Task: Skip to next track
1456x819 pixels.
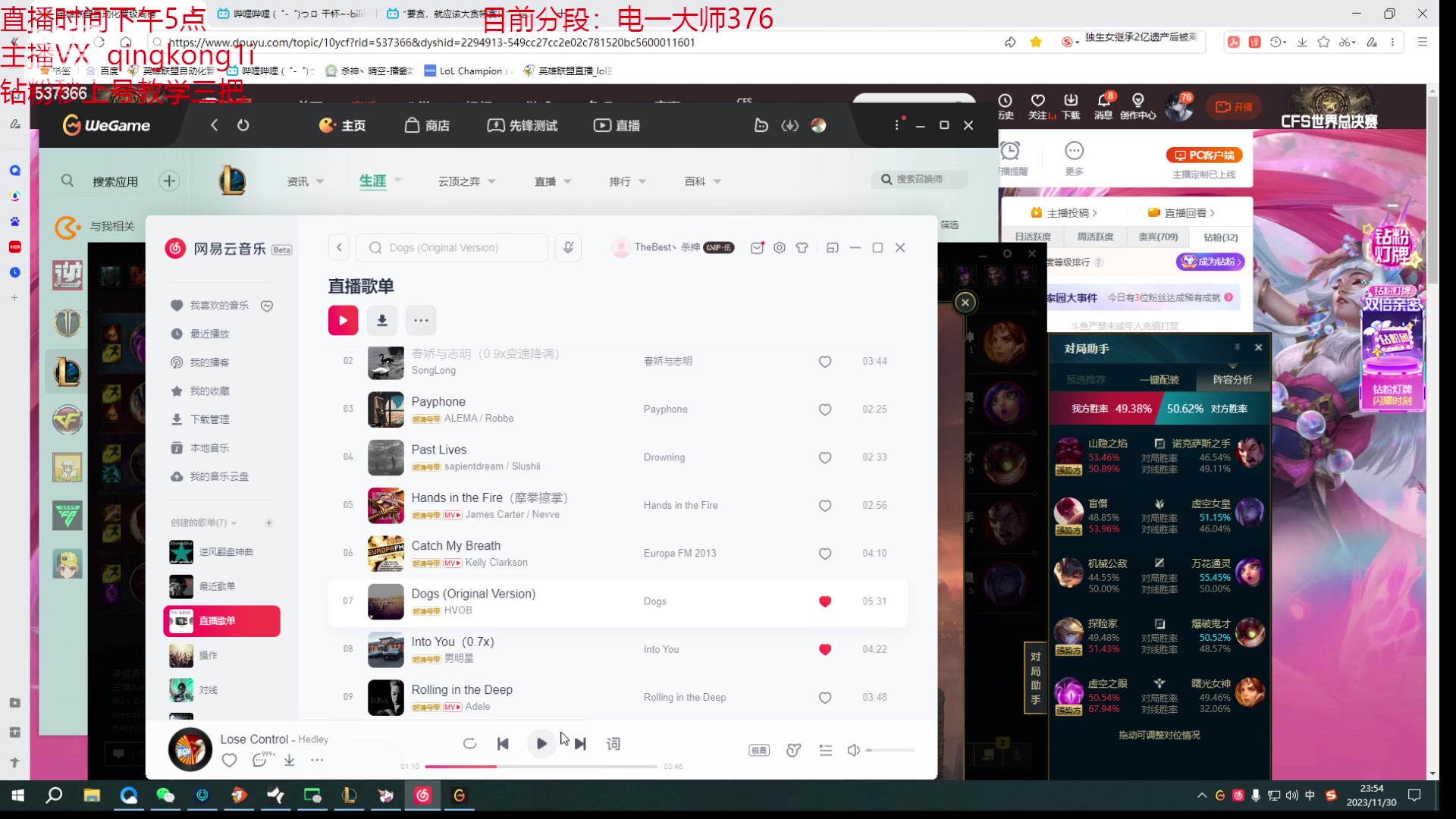Action: [580, 744]
